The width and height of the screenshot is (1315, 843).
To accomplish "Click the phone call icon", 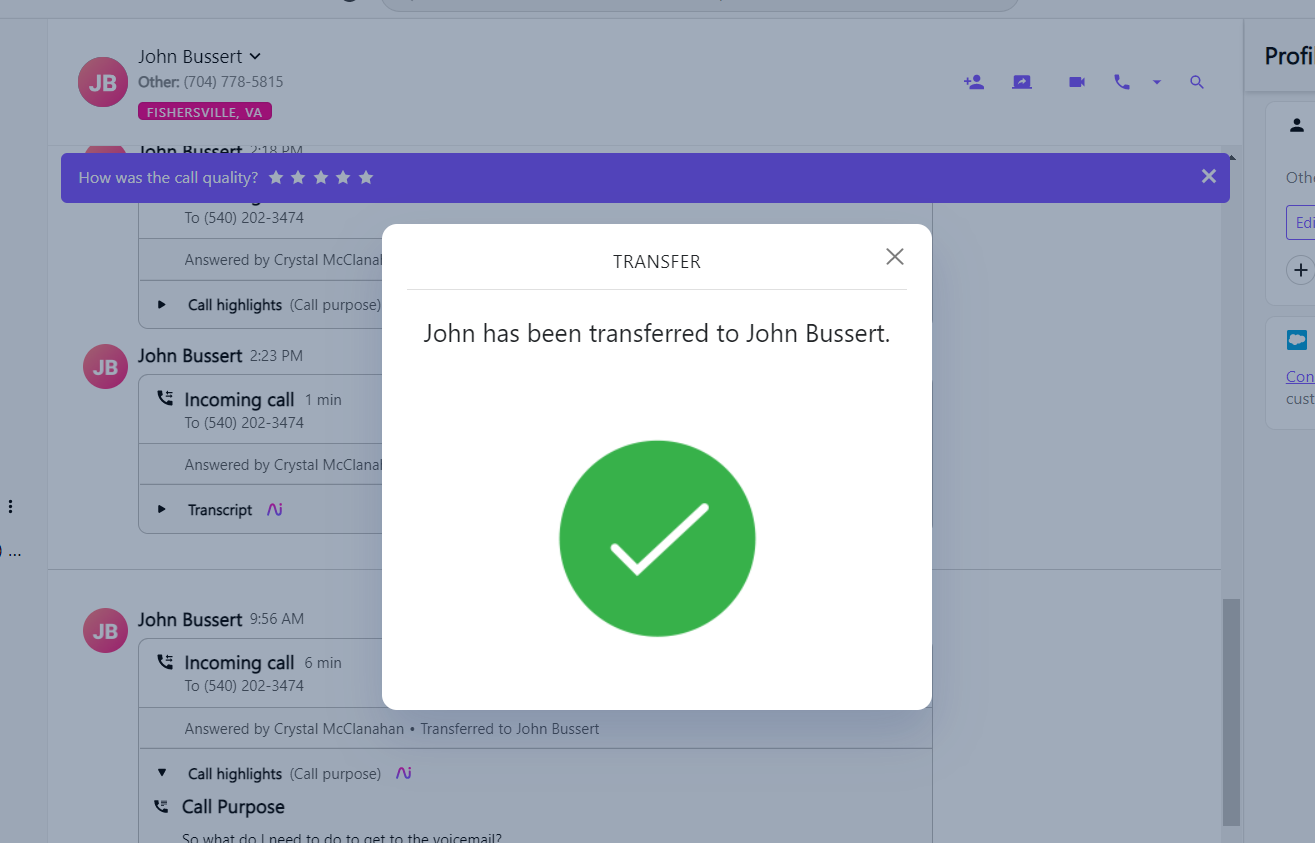I will (x=1121, y=82).
